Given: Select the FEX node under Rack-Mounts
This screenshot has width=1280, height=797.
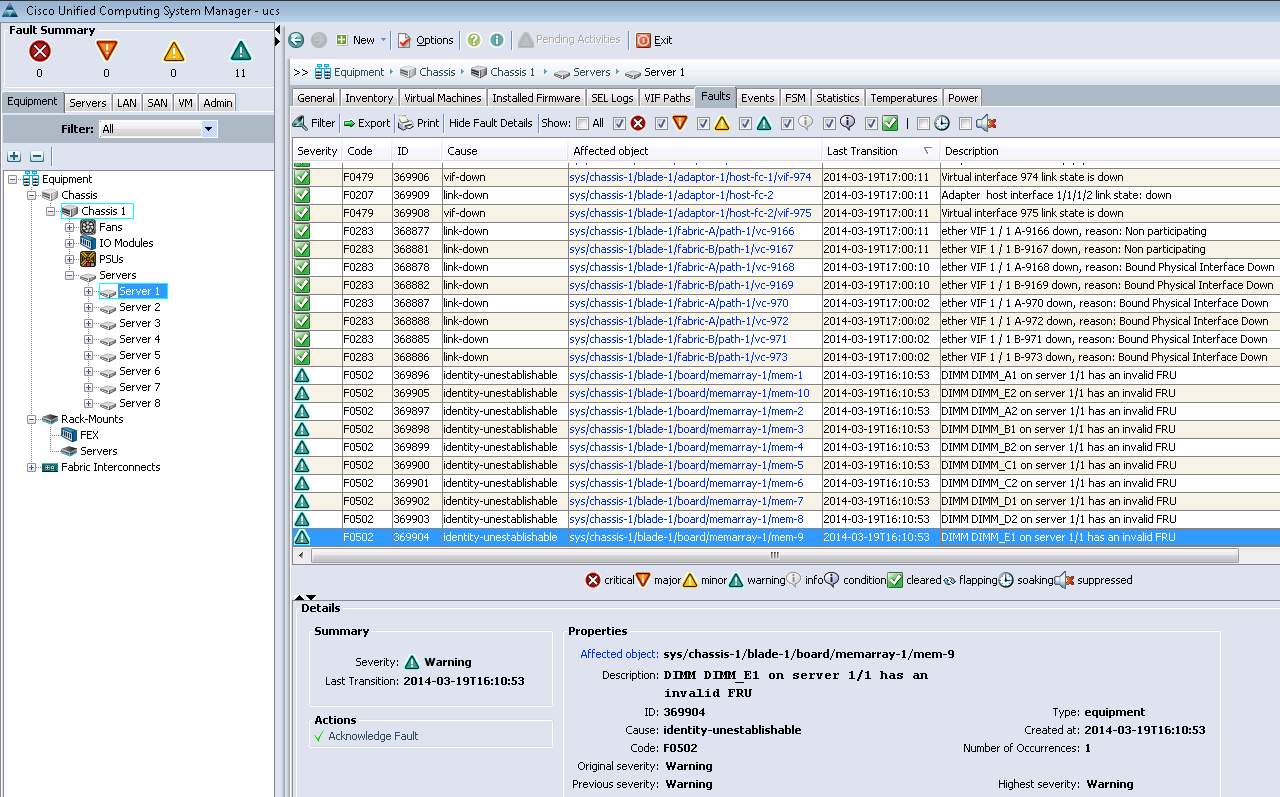Looking at the screenshot, I should (89, 435).
